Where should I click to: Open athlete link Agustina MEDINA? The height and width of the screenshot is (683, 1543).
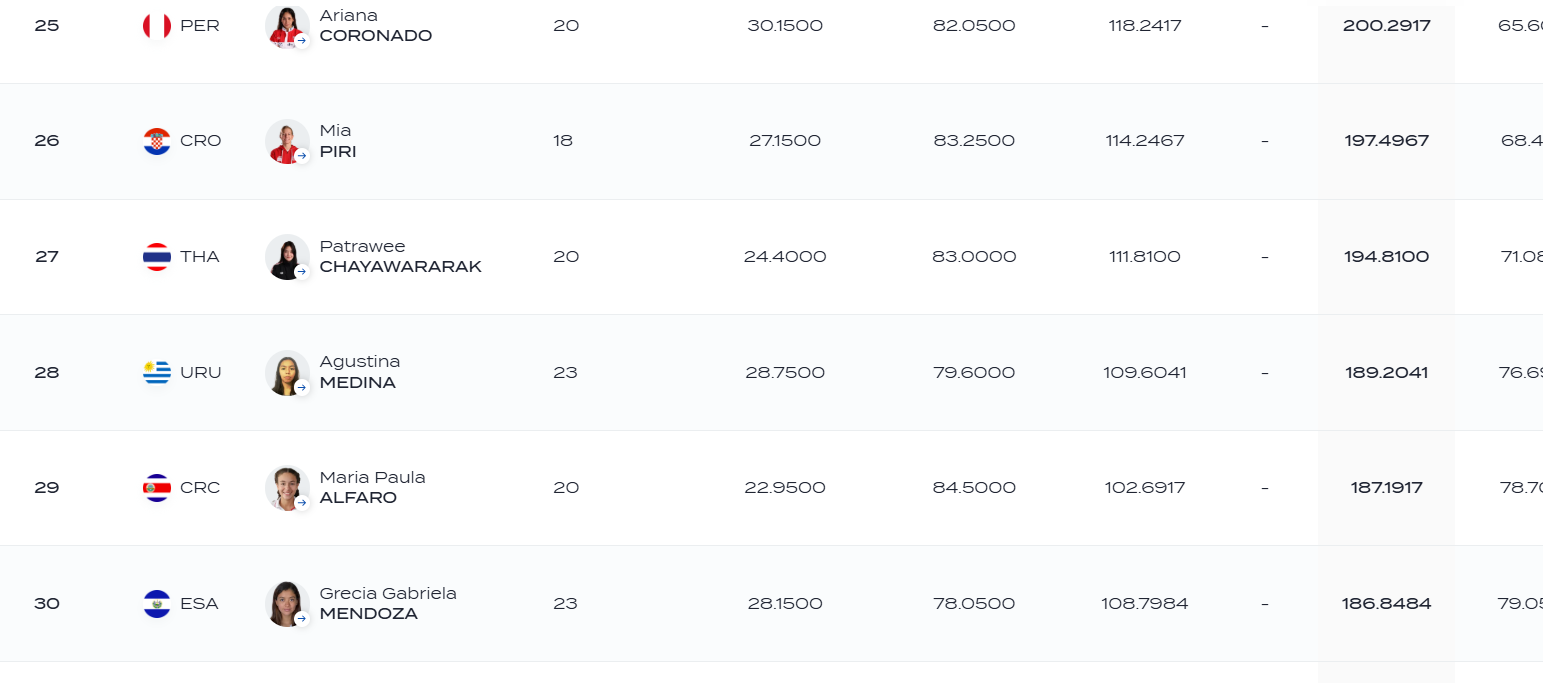pos(360,372)
